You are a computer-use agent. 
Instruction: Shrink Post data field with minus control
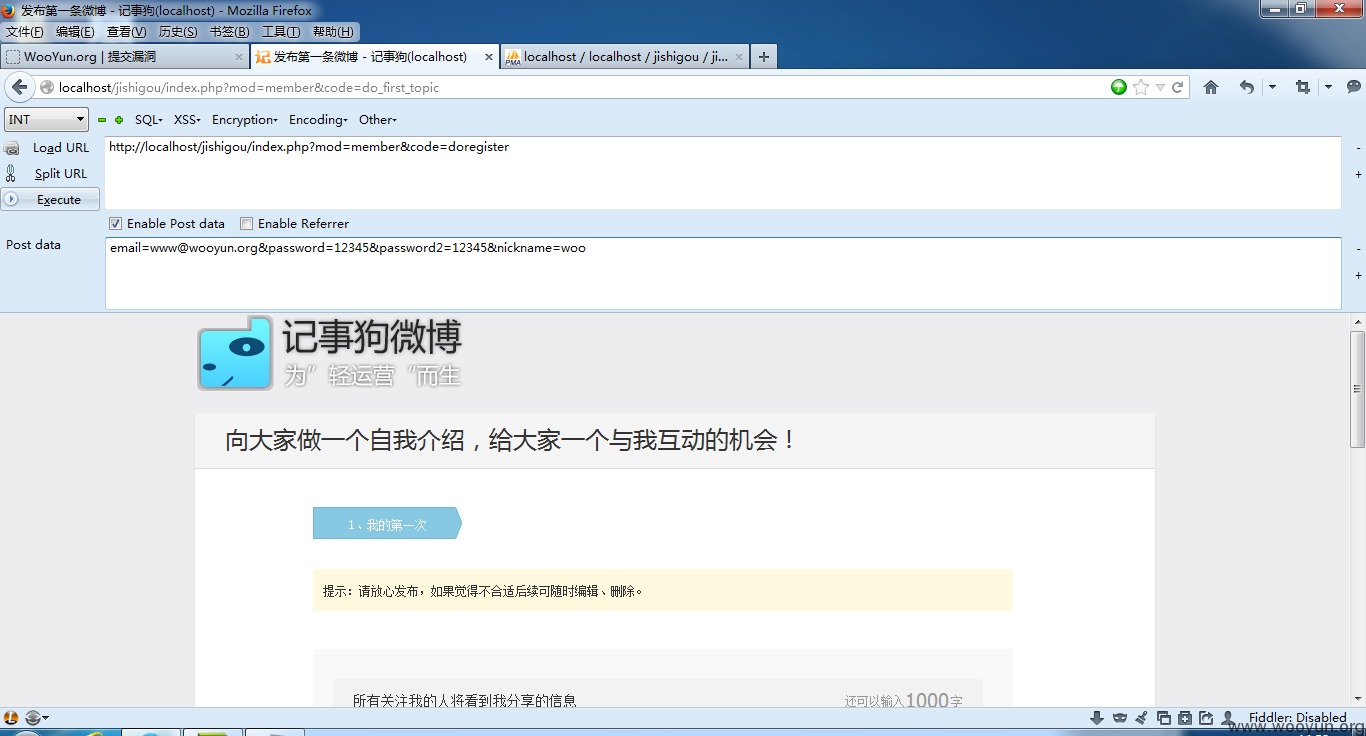coord(1358,248)
